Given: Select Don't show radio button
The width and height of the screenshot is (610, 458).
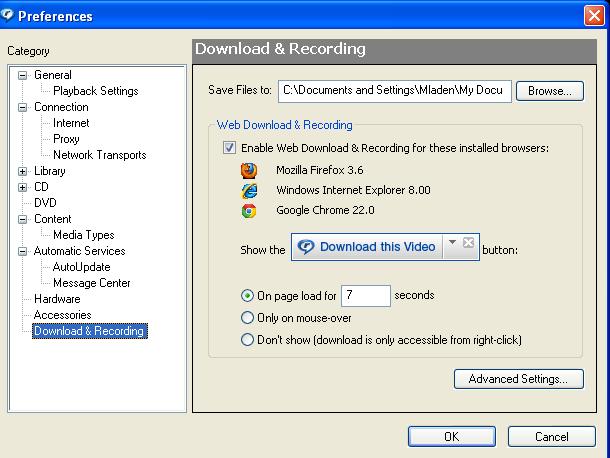Looking at the screenshot, I should [x=247, y=340].
